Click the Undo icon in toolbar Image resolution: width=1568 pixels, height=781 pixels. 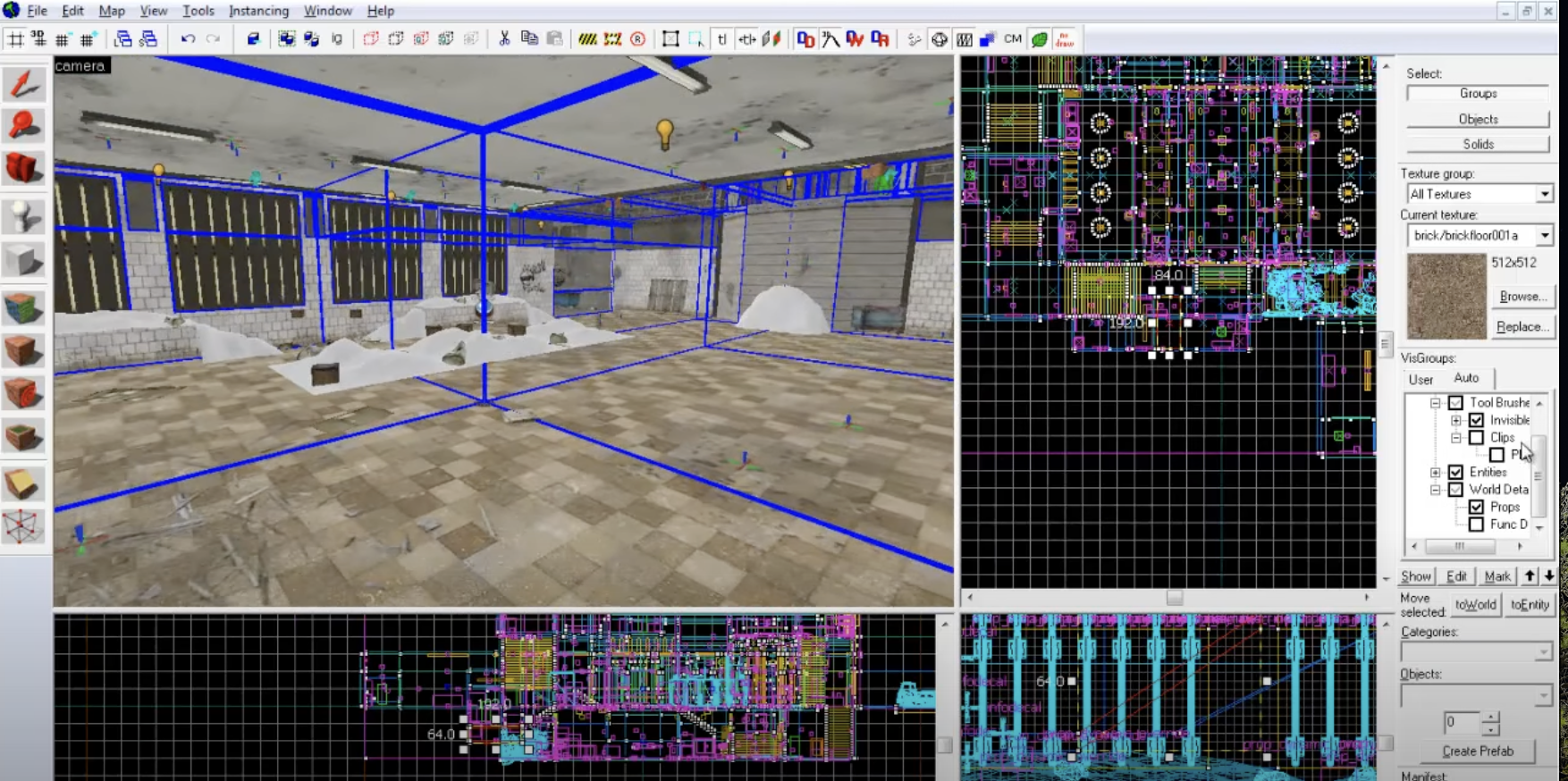click(188, 38)
